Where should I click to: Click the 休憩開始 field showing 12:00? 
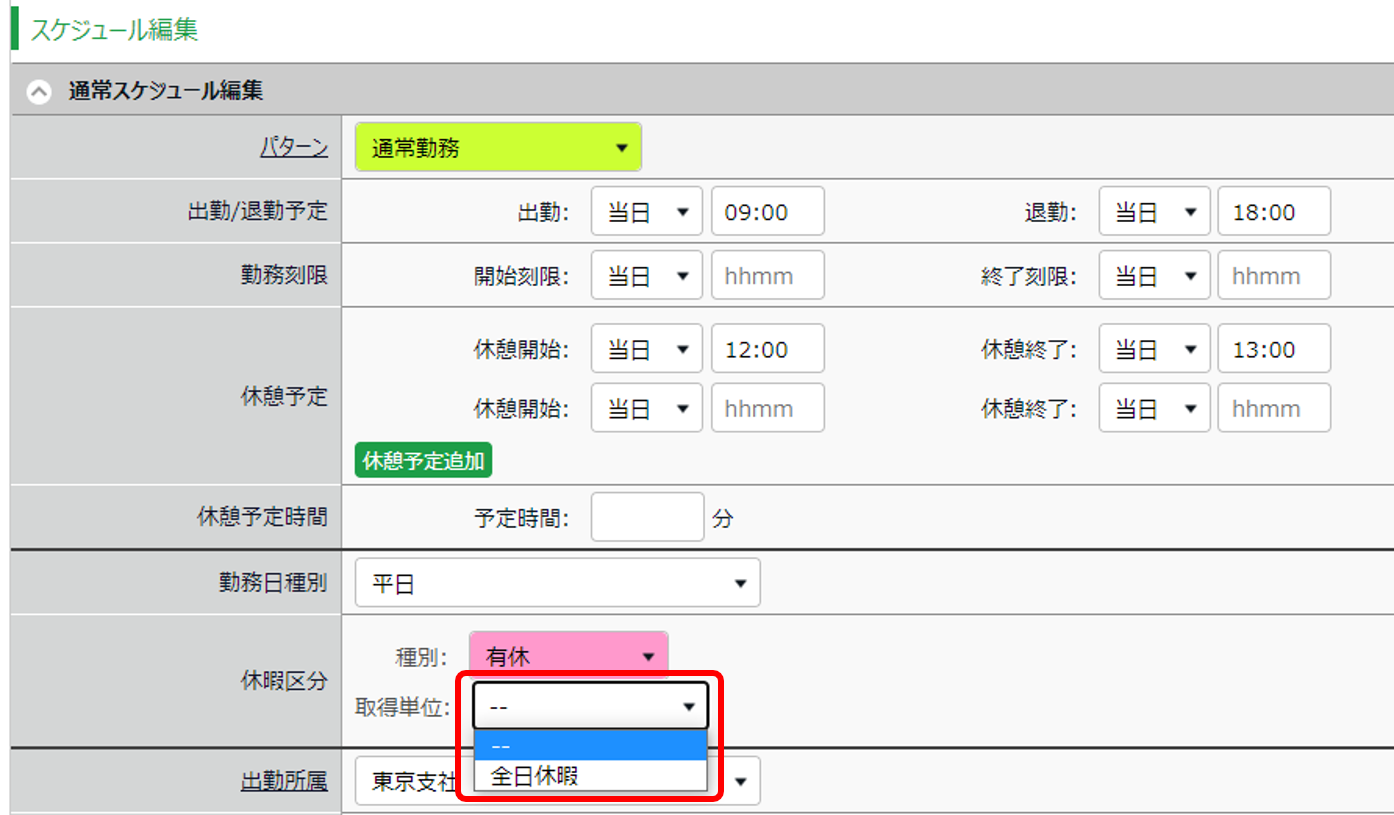coord(767,349)
